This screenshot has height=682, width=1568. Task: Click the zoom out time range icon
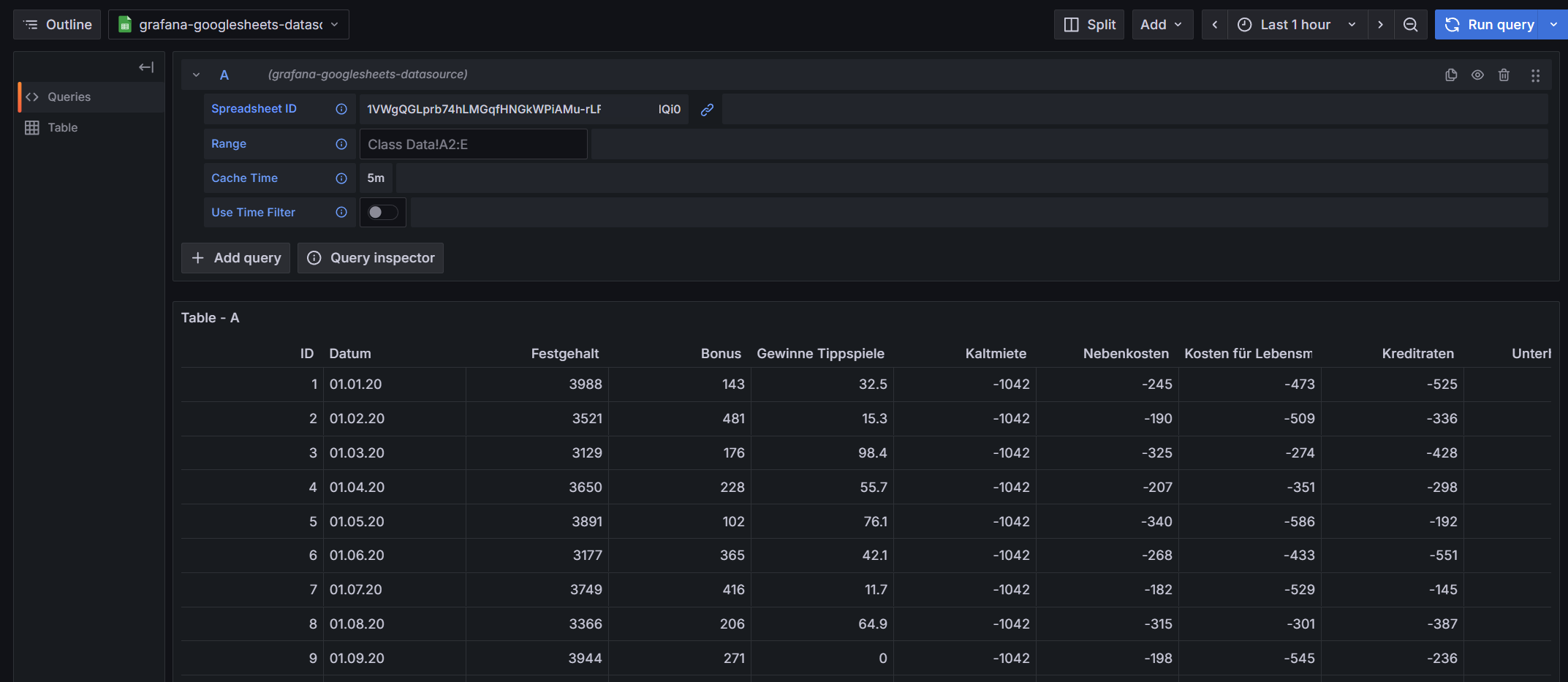(x=1410, y=25)
